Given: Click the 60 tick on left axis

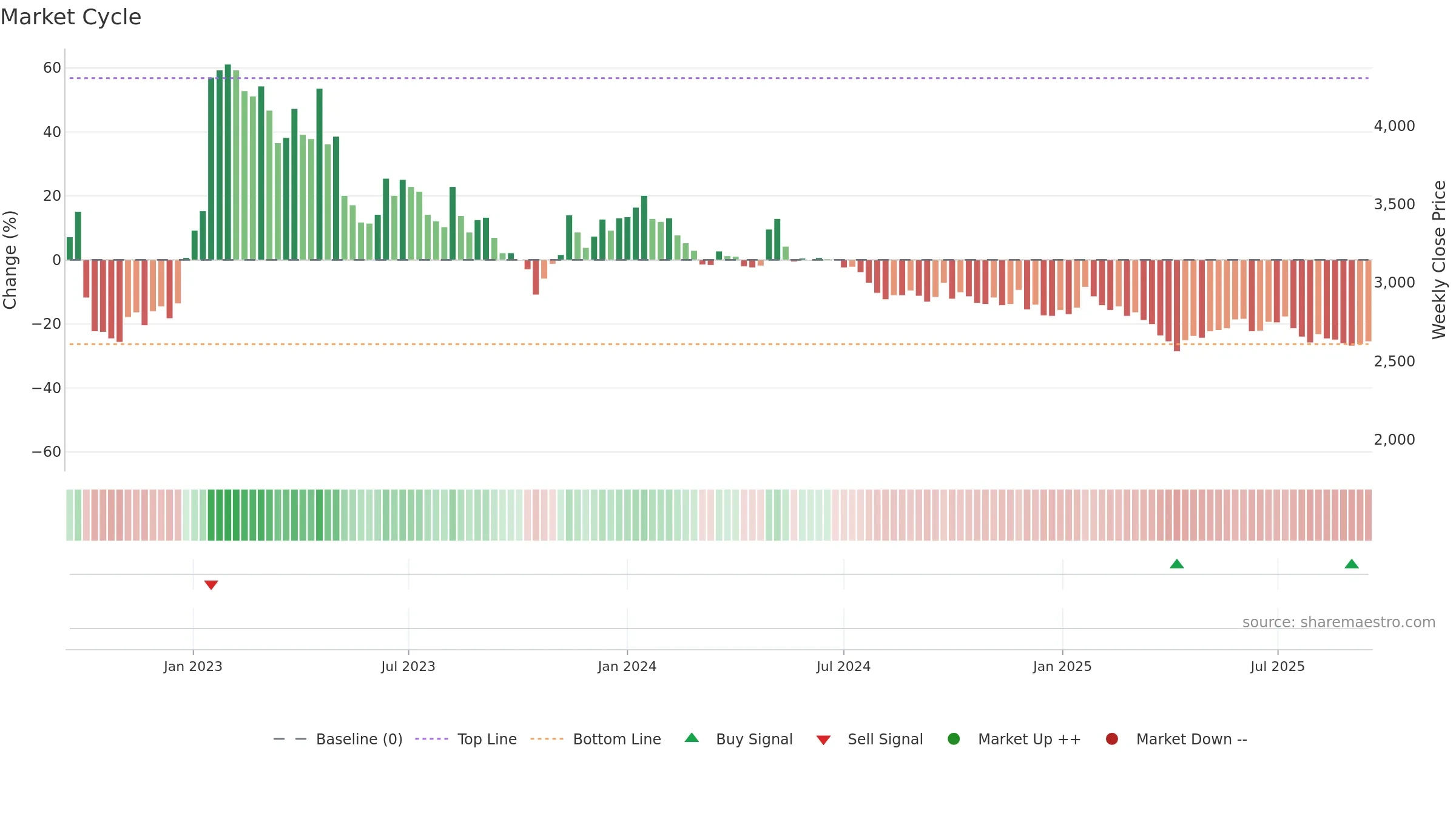Looking at the screenshot, I should click(x=52, y=68).
